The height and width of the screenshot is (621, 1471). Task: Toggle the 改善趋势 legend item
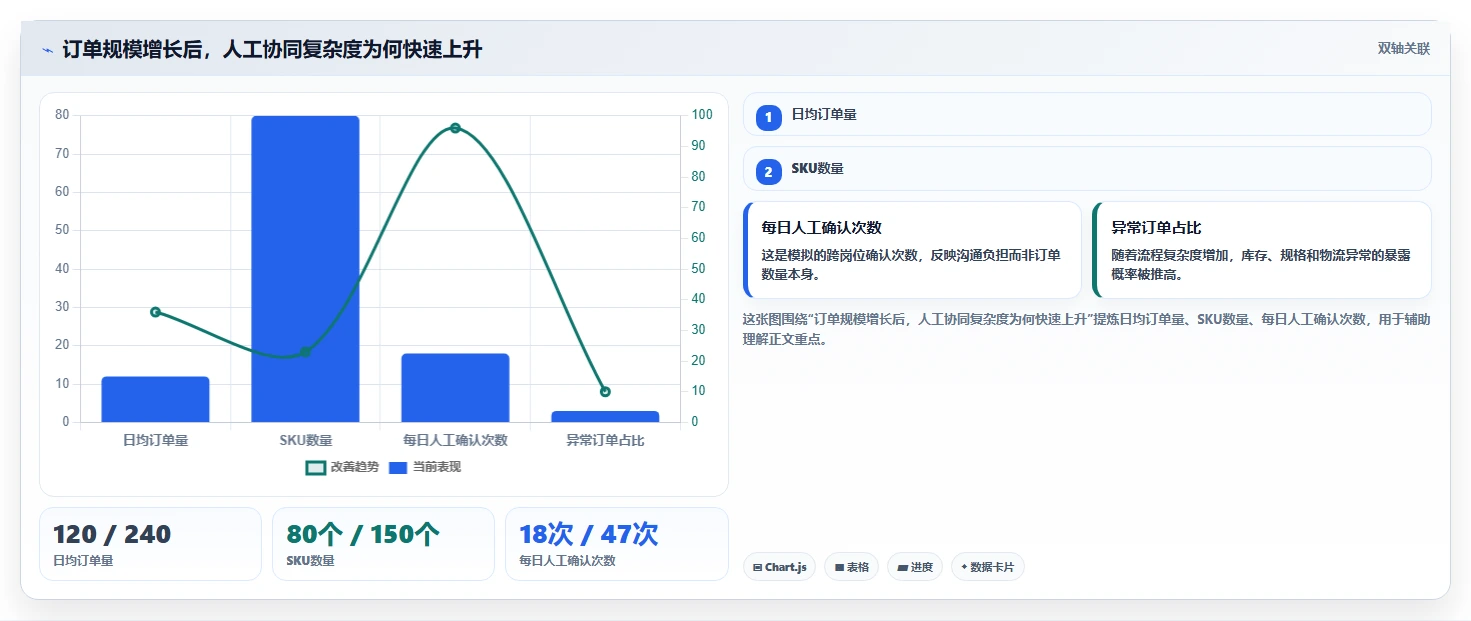(x=342, y=467)
